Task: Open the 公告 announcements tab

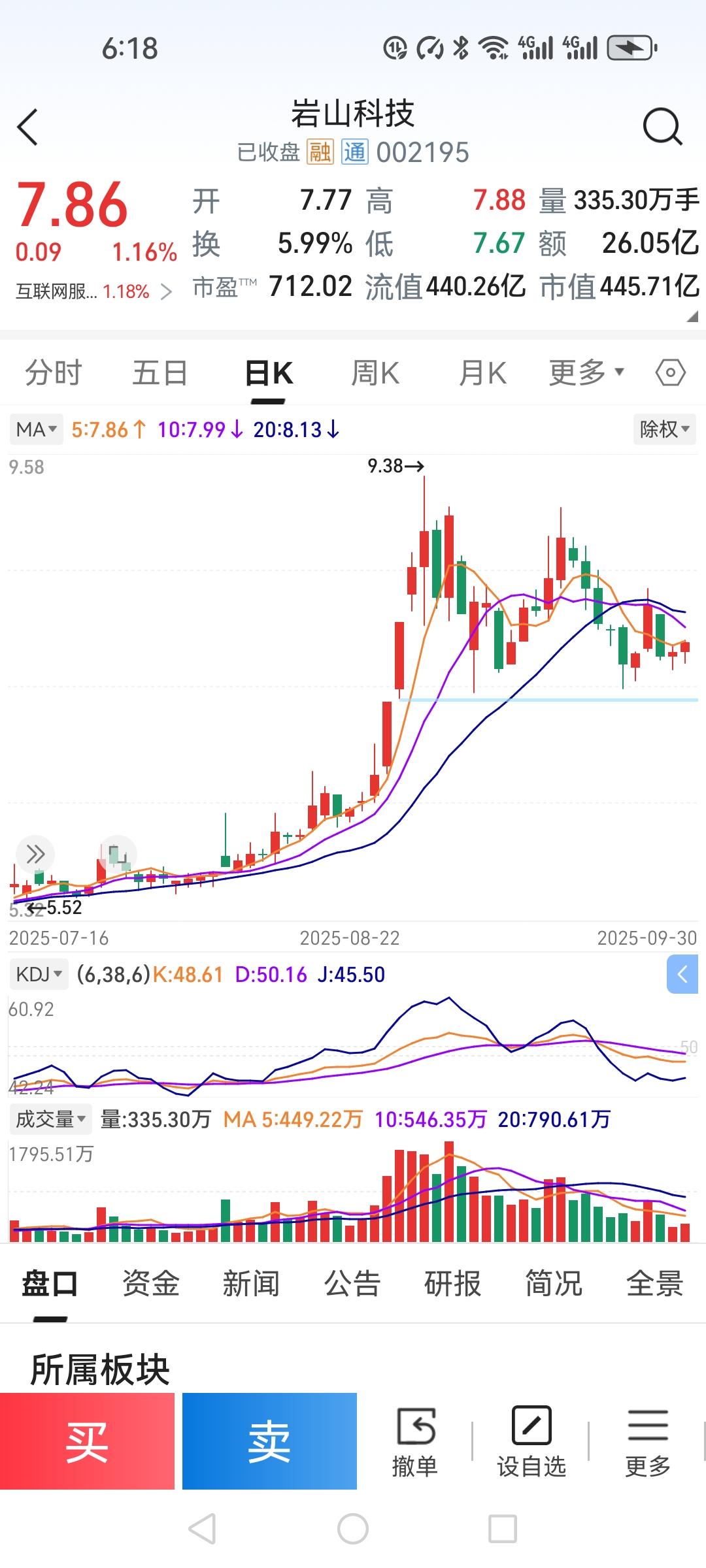Action: click(x=352, y=1283)
